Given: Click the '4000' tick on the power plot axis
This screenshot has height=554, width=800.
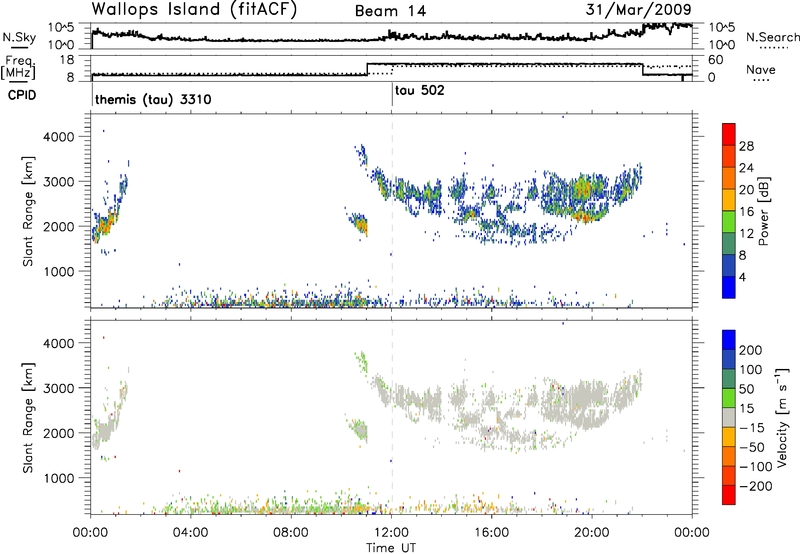Looking at the screenshot, I should pos(58,137).
